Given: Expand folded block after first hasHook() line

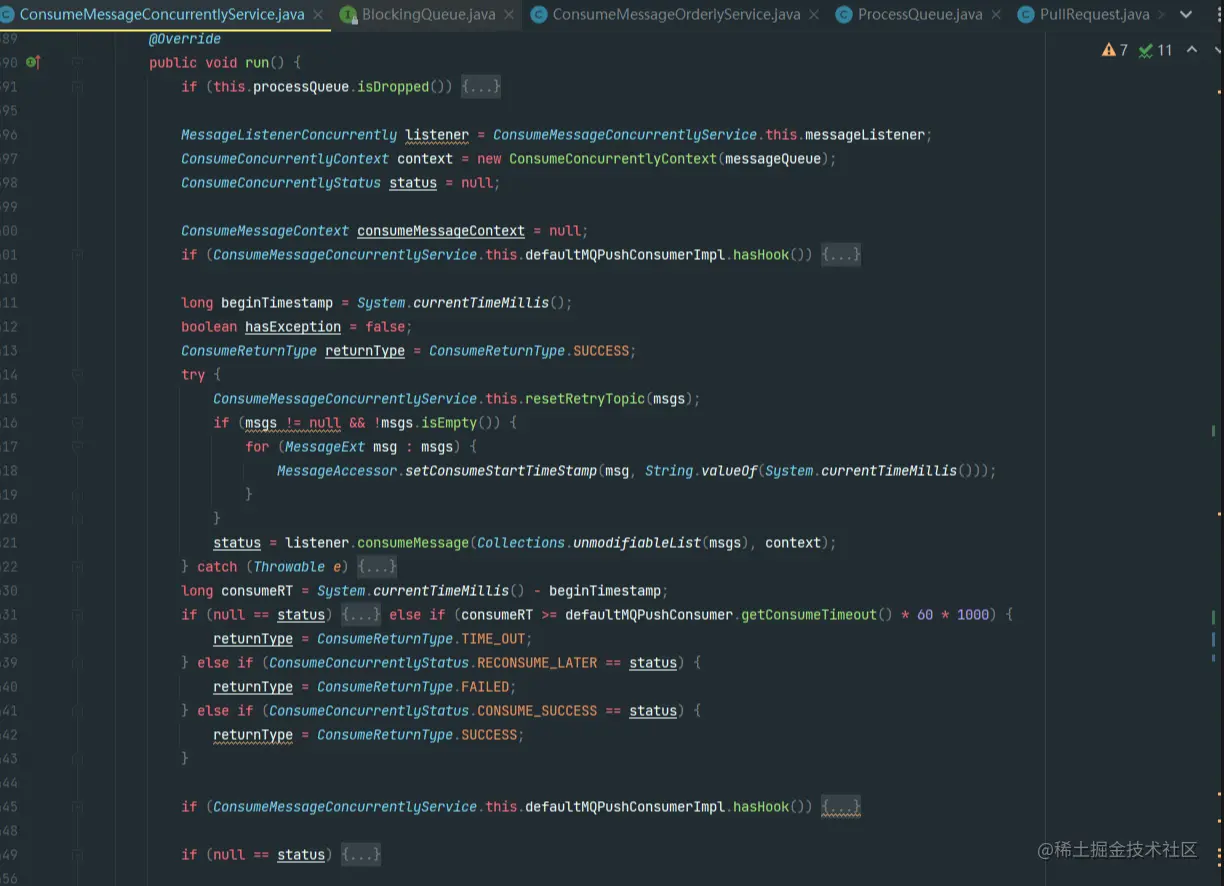Looking at the screenshot, I should tap(841, 255).
